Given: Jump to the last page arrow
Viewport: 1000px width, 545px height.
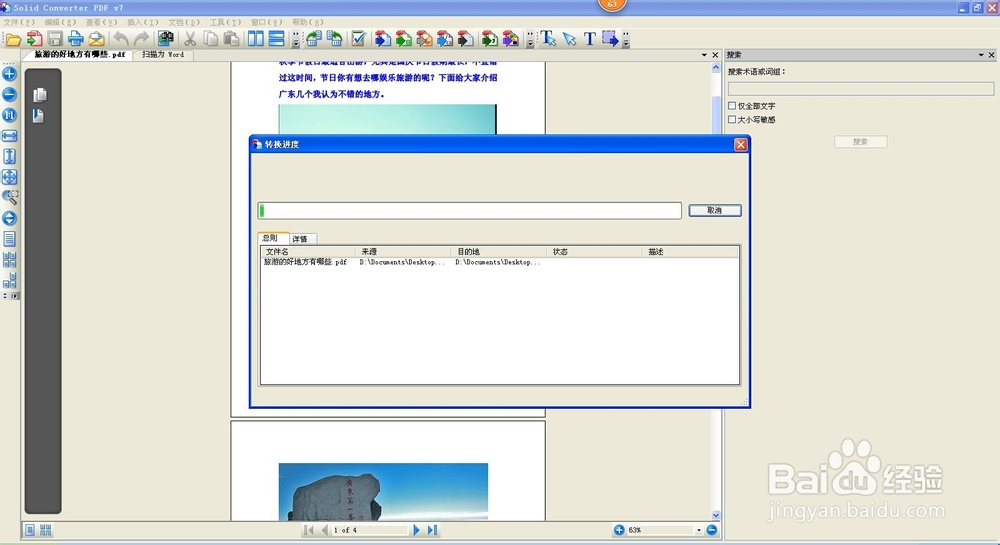Looking at the screenshot, I should pos(432,530).
